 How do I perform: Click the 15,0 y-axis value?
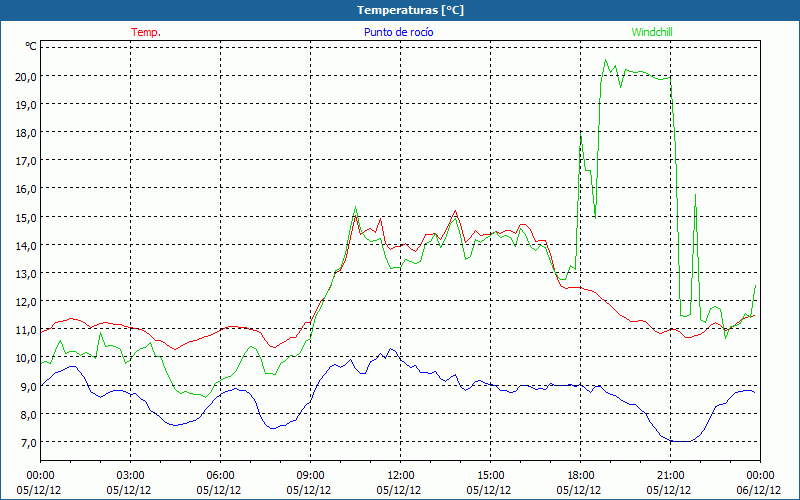click(27, 217)
